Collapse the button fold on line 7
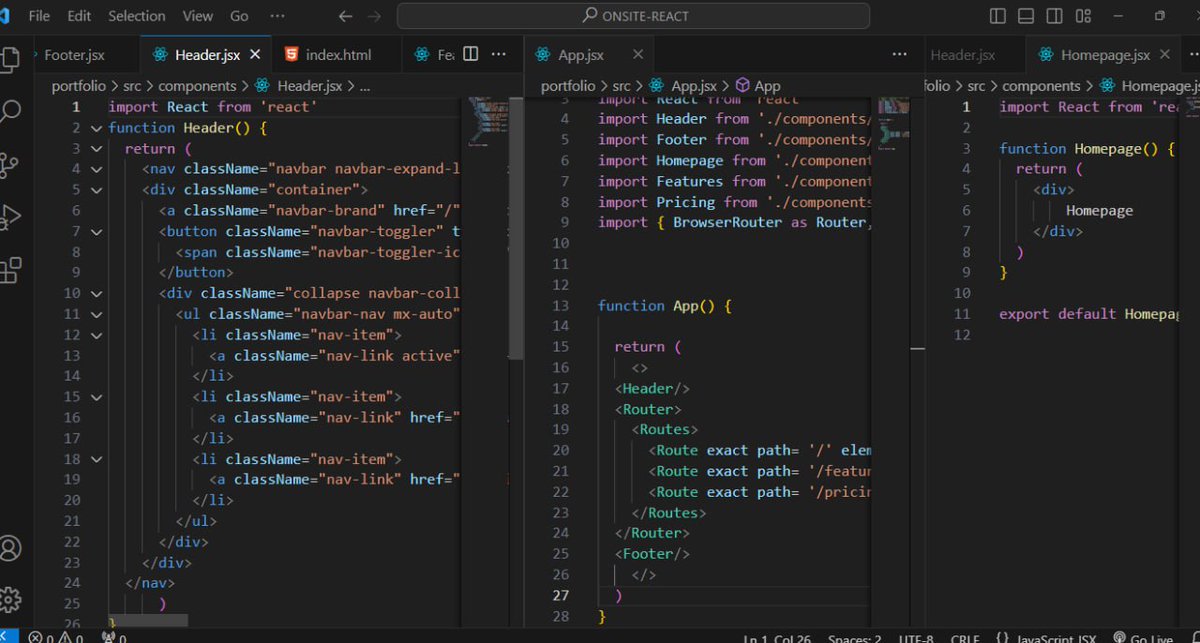This screenshot has height=643, width=1200. [97, 231]
